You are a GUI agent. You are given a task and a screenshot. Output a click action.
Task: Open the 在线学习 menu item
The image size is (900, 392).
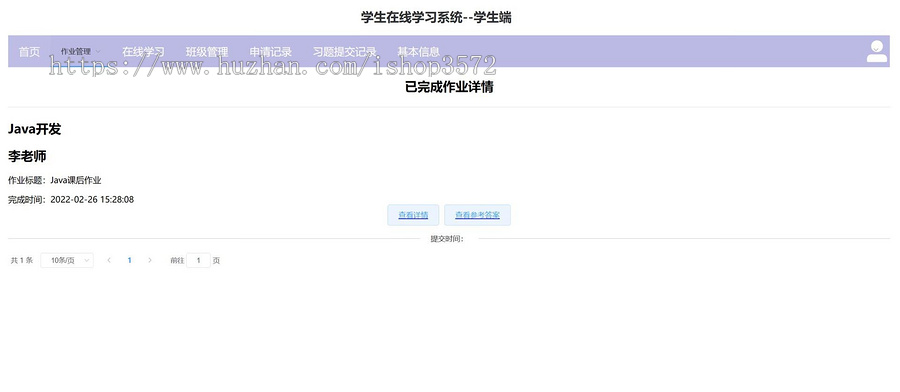(x=143, y=52)
